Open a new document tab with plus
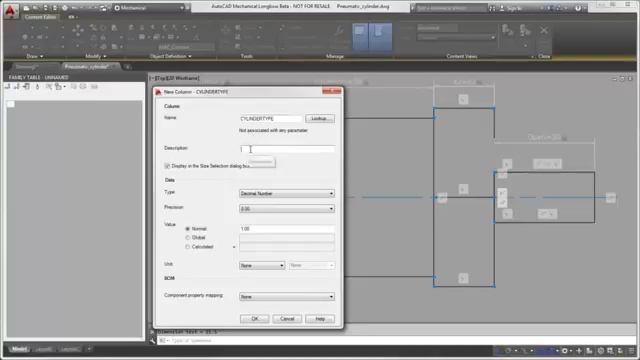Image resolution: width=640 pixels, height=360 pixels. click(x=127, y=67)
